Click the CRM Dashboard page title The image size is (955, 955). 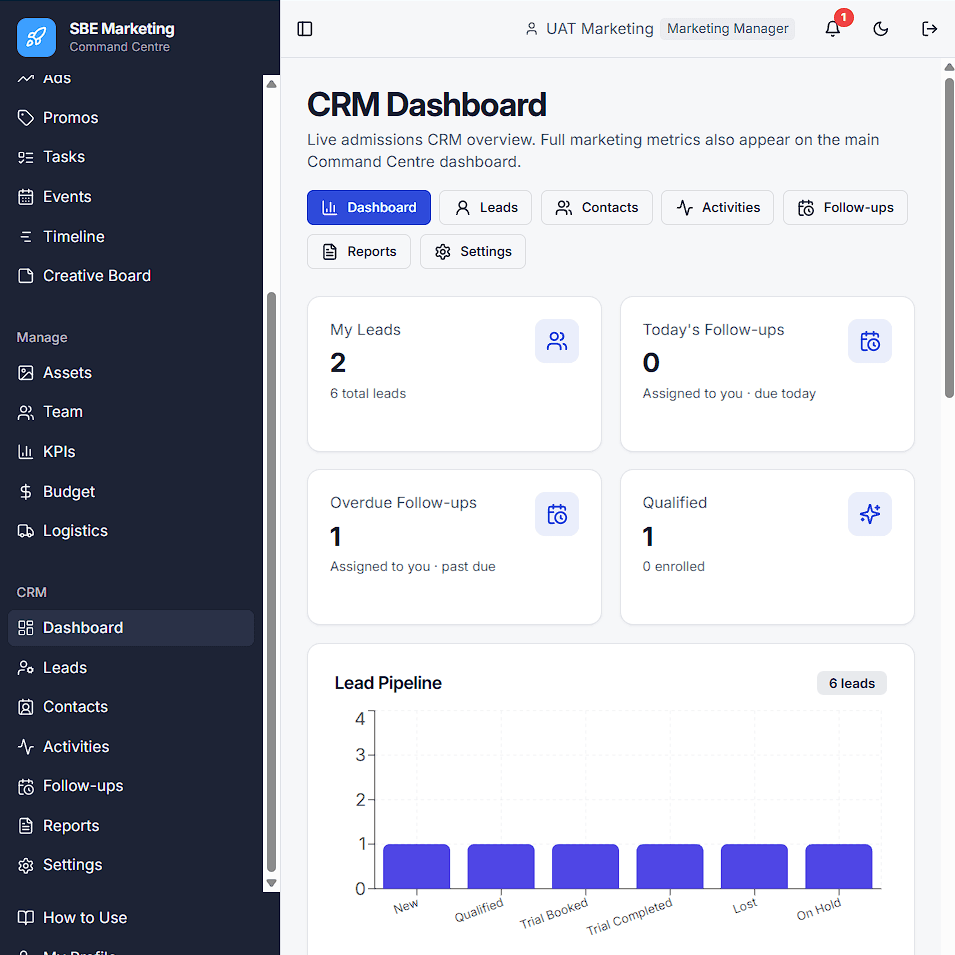click(x=426, y=105)
